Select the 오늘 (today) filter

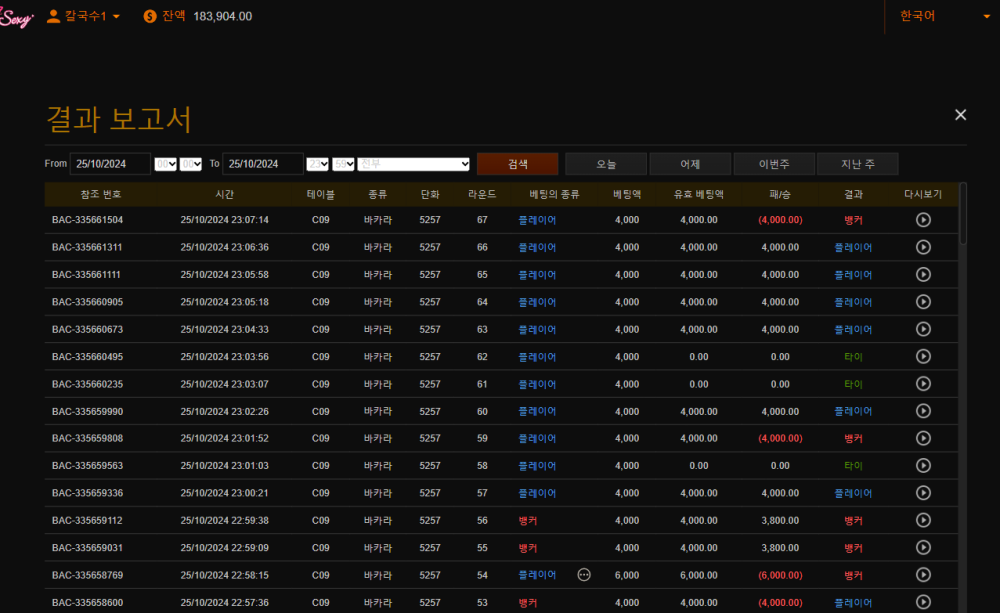[x=606, y=164]
